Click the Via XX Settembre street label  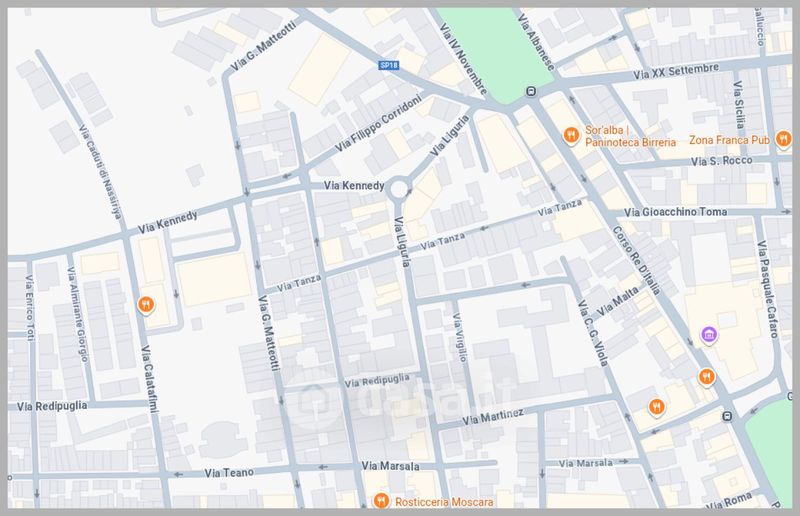(671, 71)
